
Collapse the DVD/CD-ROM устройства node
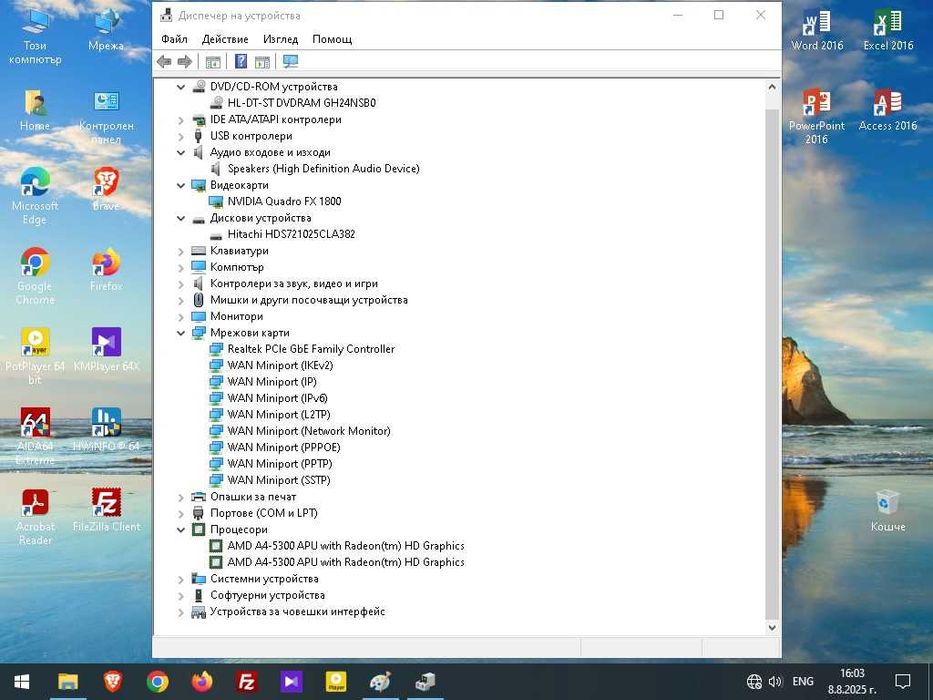pyautogui.click(x=181, y=87)
